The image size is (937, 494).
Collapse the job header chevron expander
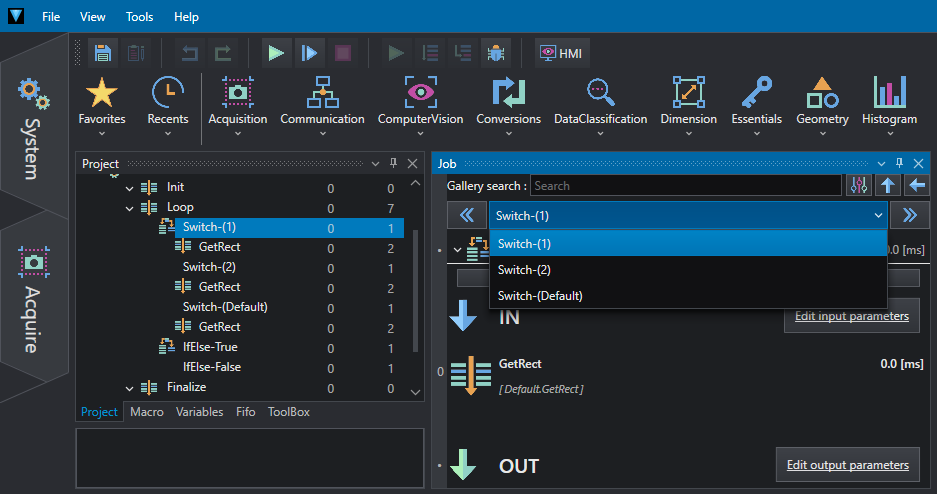tap(458, 250)
